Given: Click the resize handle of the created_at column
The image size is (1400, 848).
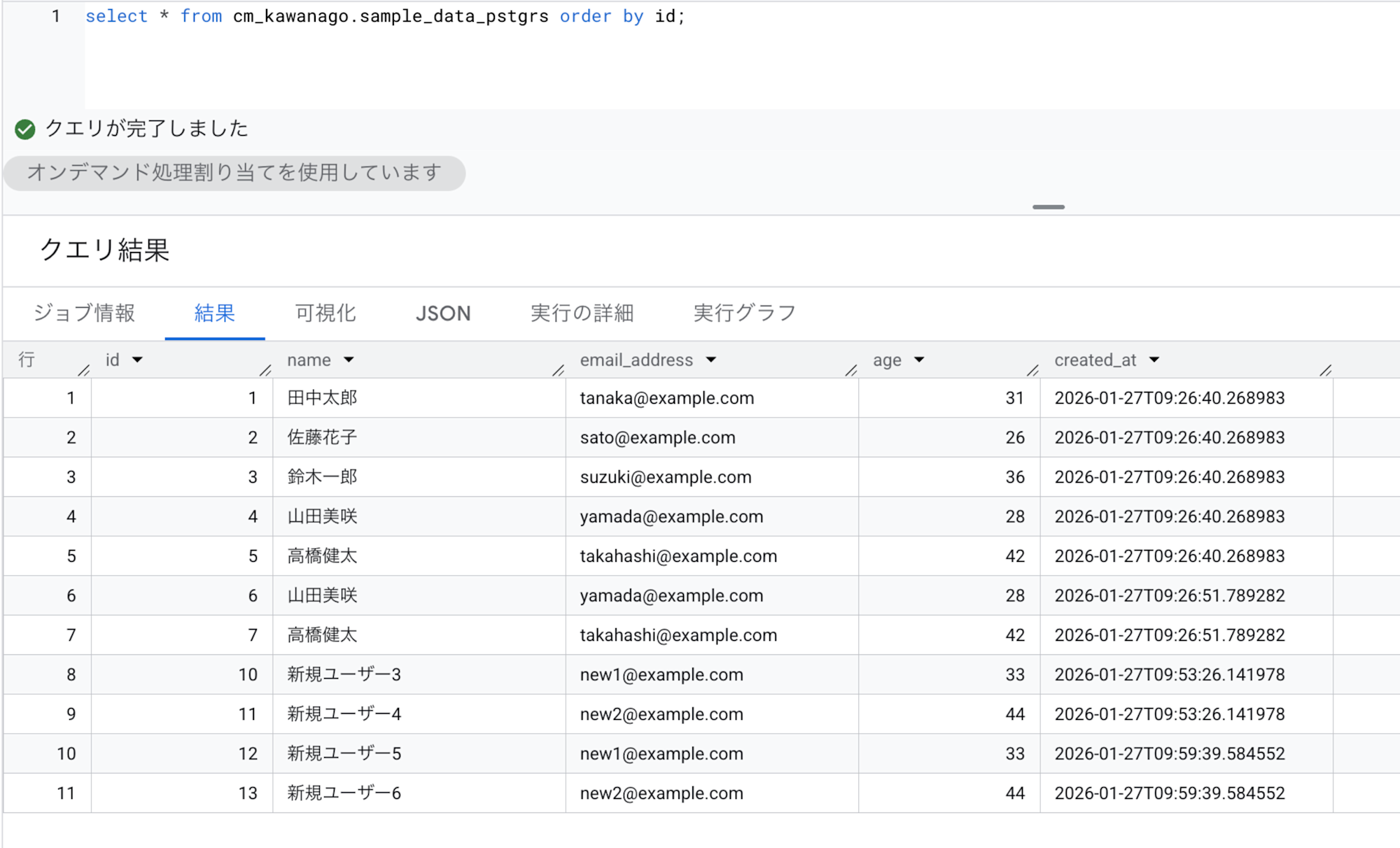Looking at the screenshot, I should 1325,369.
